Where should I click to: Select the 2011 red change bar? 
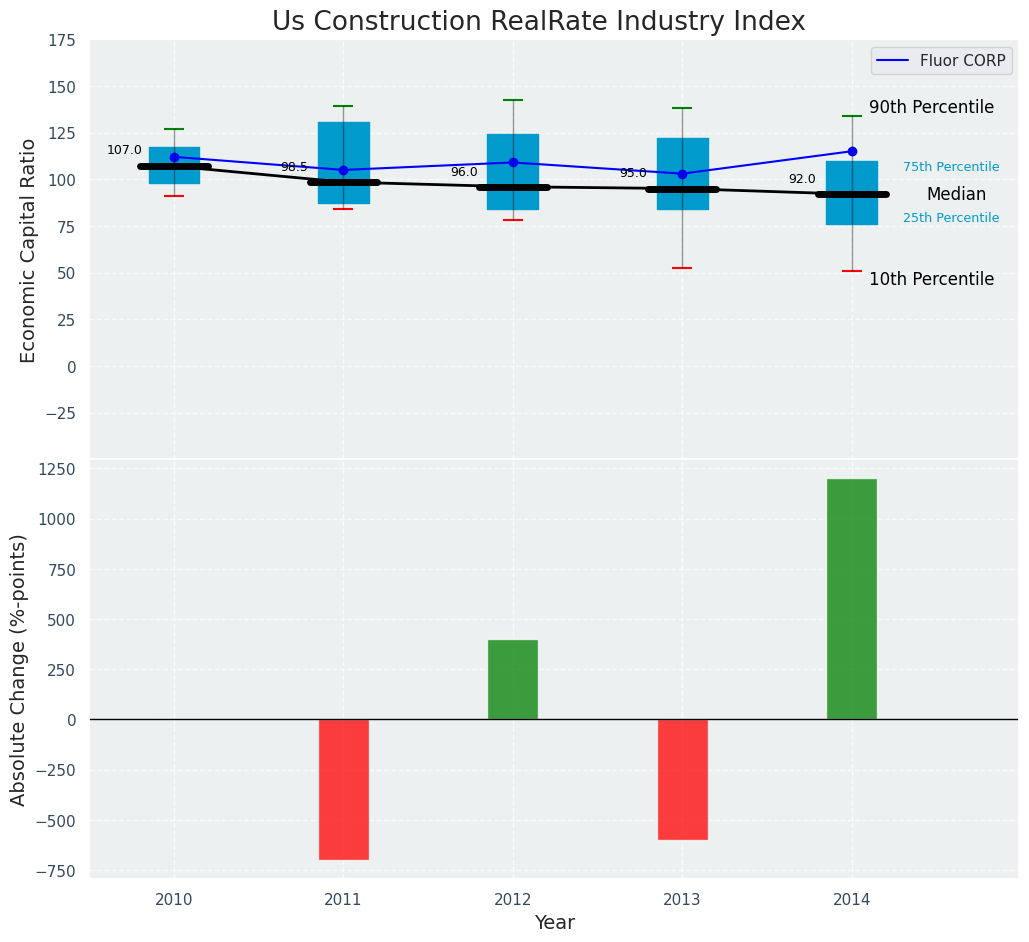tap(343, 789)
